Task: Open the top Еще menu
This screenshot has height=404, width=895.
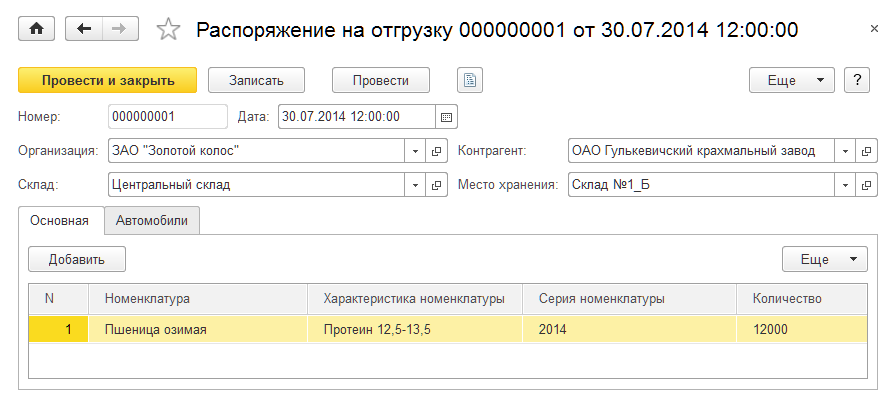Action: [x=792, y=80]
